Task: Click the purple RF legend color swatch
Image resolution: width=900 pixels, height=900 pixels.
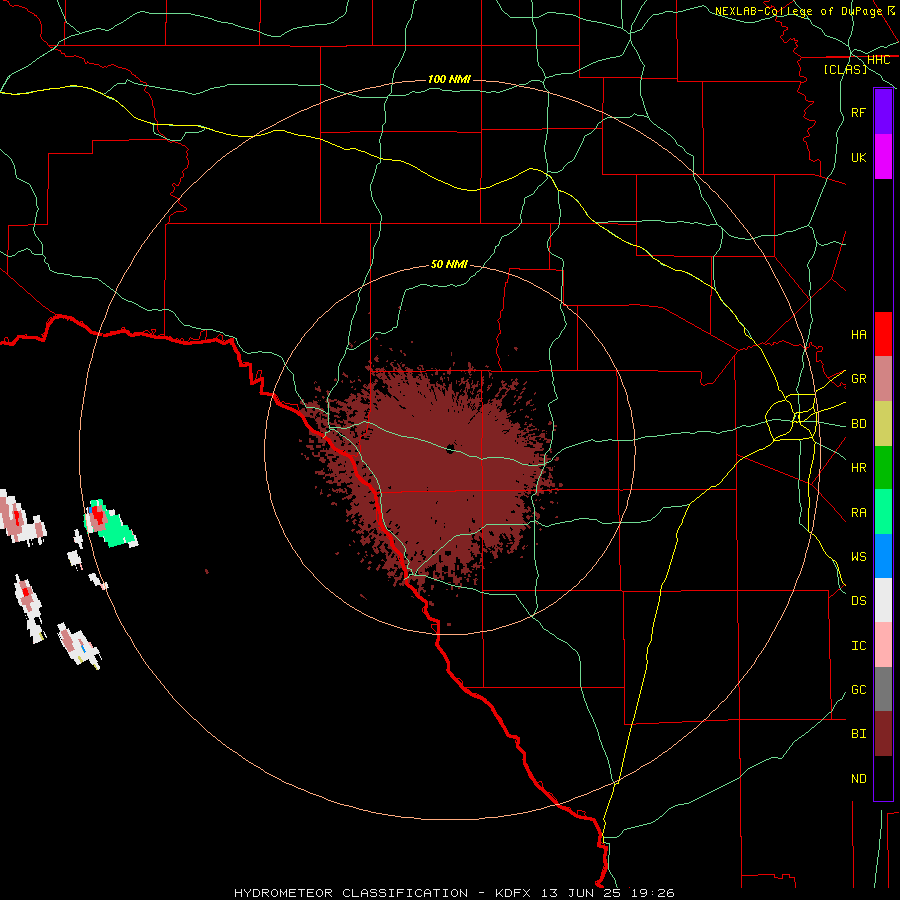Action: click(x=883, y=112)
